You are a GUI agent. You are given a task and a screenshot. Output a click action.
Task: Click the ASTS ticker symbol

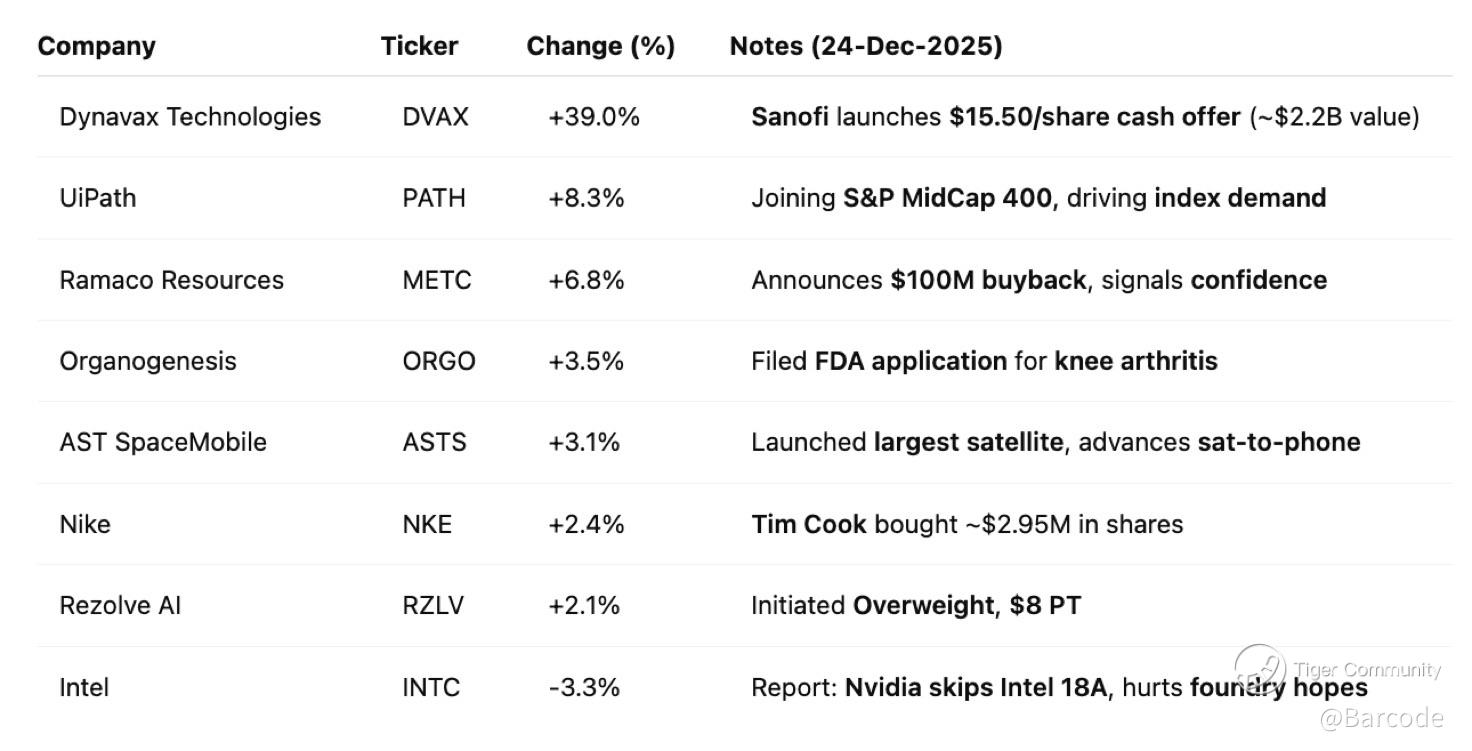(x=434, y=442)
